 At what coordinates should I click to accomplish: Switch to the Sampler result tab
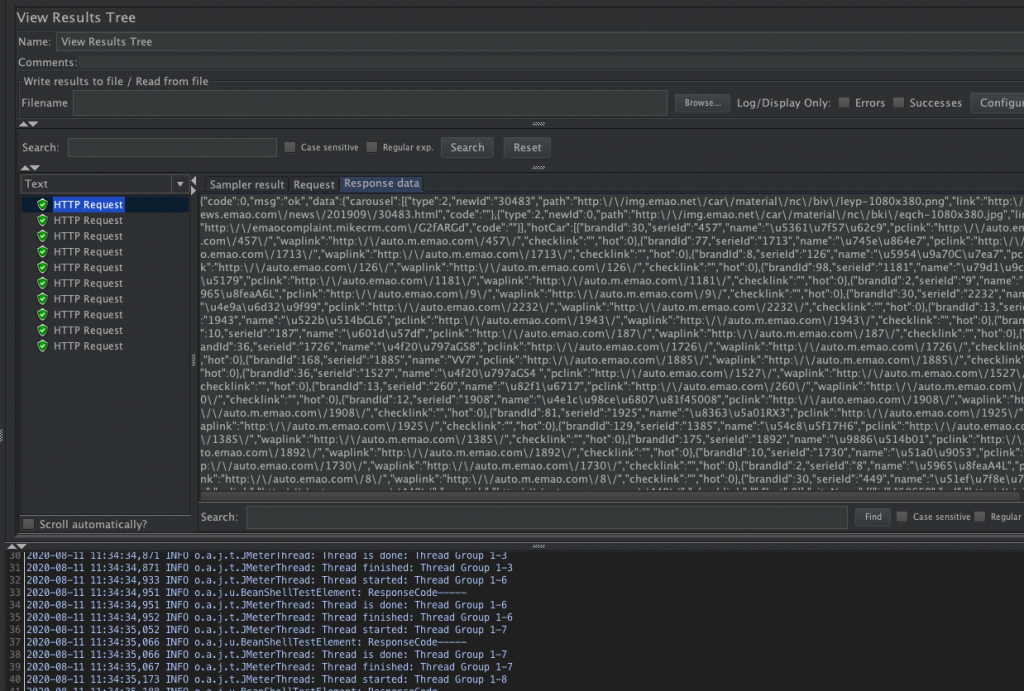[x=247, y=185]
